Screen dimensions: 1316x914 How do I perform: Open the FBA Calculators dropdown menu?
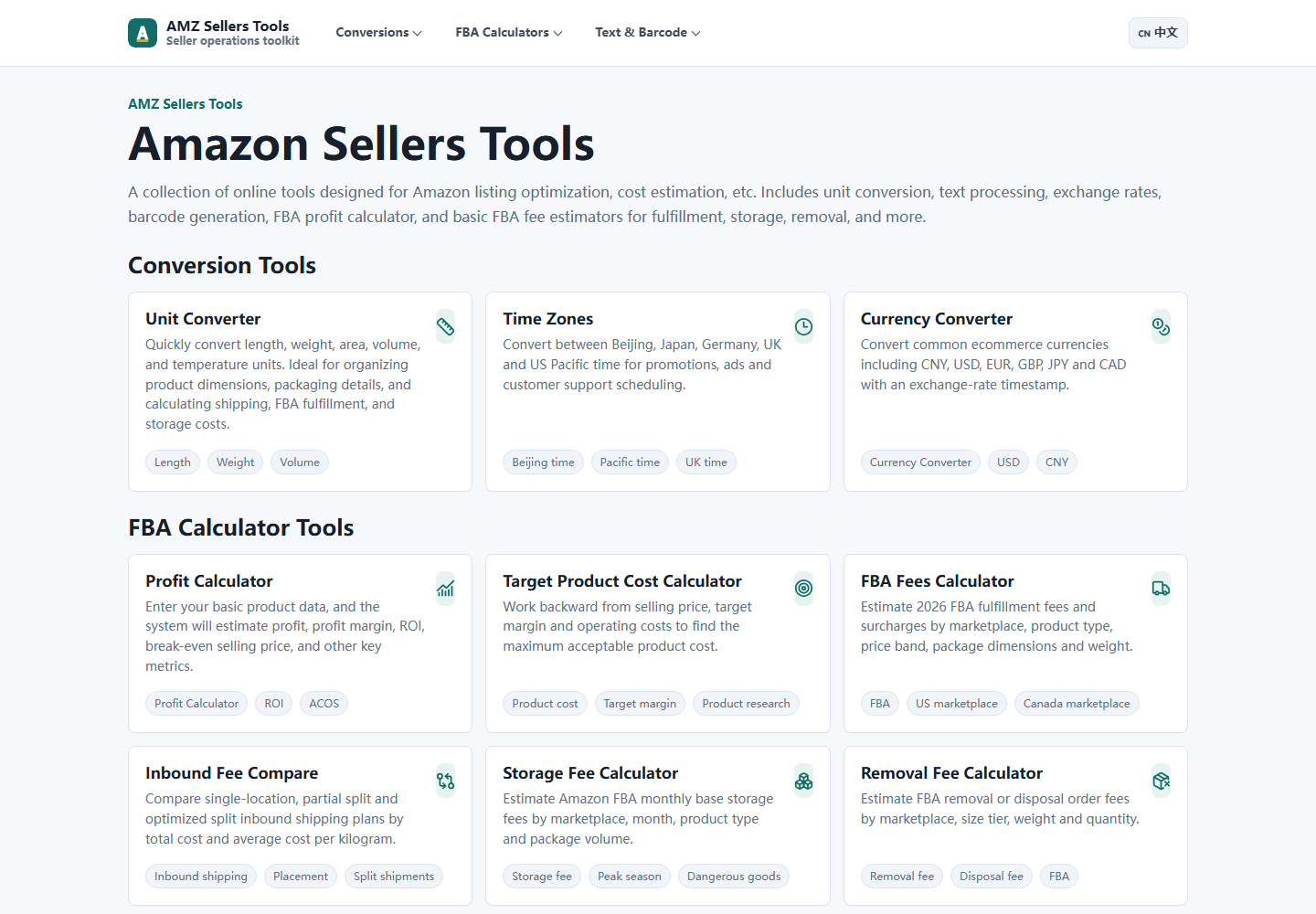[509, 33]
